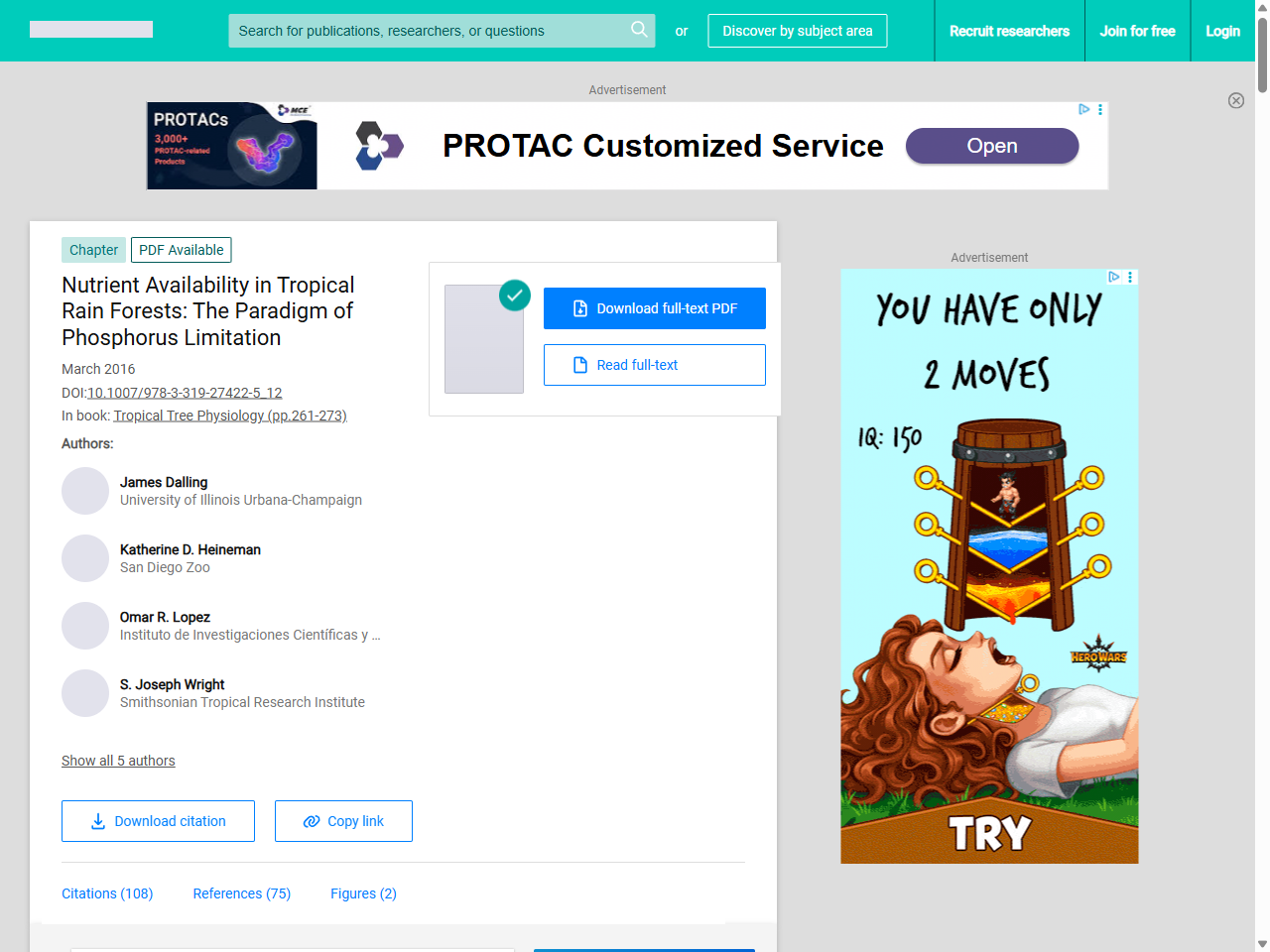Switch to the Citations (108) tab
This screenshot has width=1270, height=952.
pos(107,893)
